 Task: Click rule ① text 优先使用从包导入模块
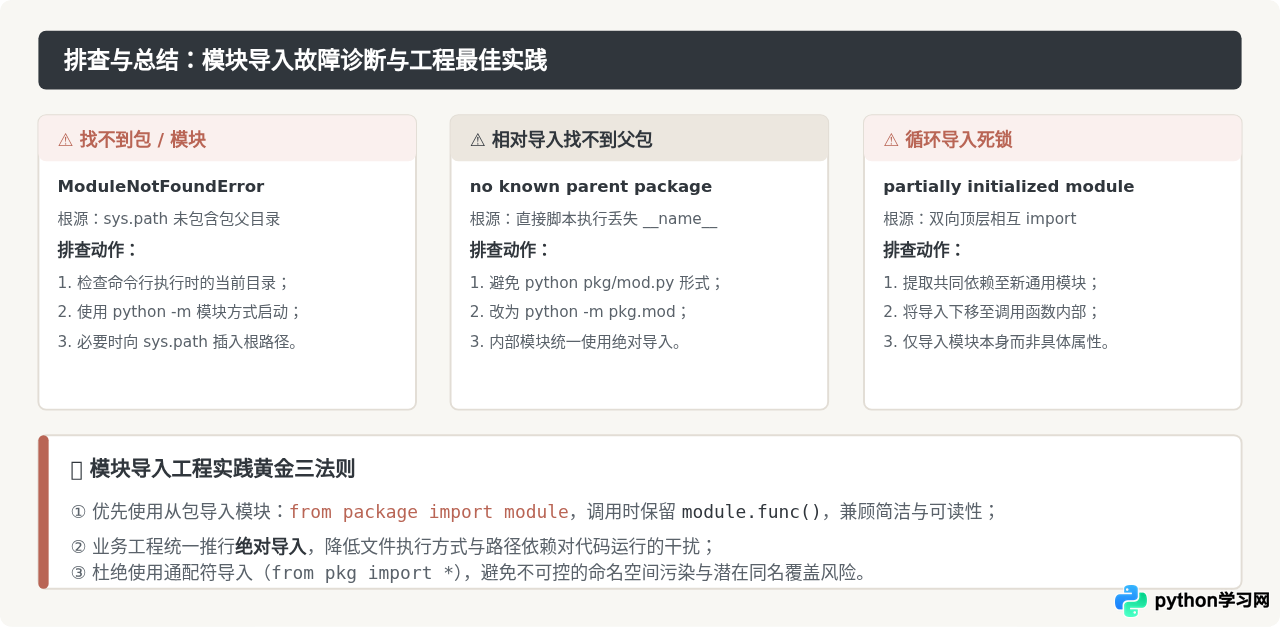[x=180, y=512]
